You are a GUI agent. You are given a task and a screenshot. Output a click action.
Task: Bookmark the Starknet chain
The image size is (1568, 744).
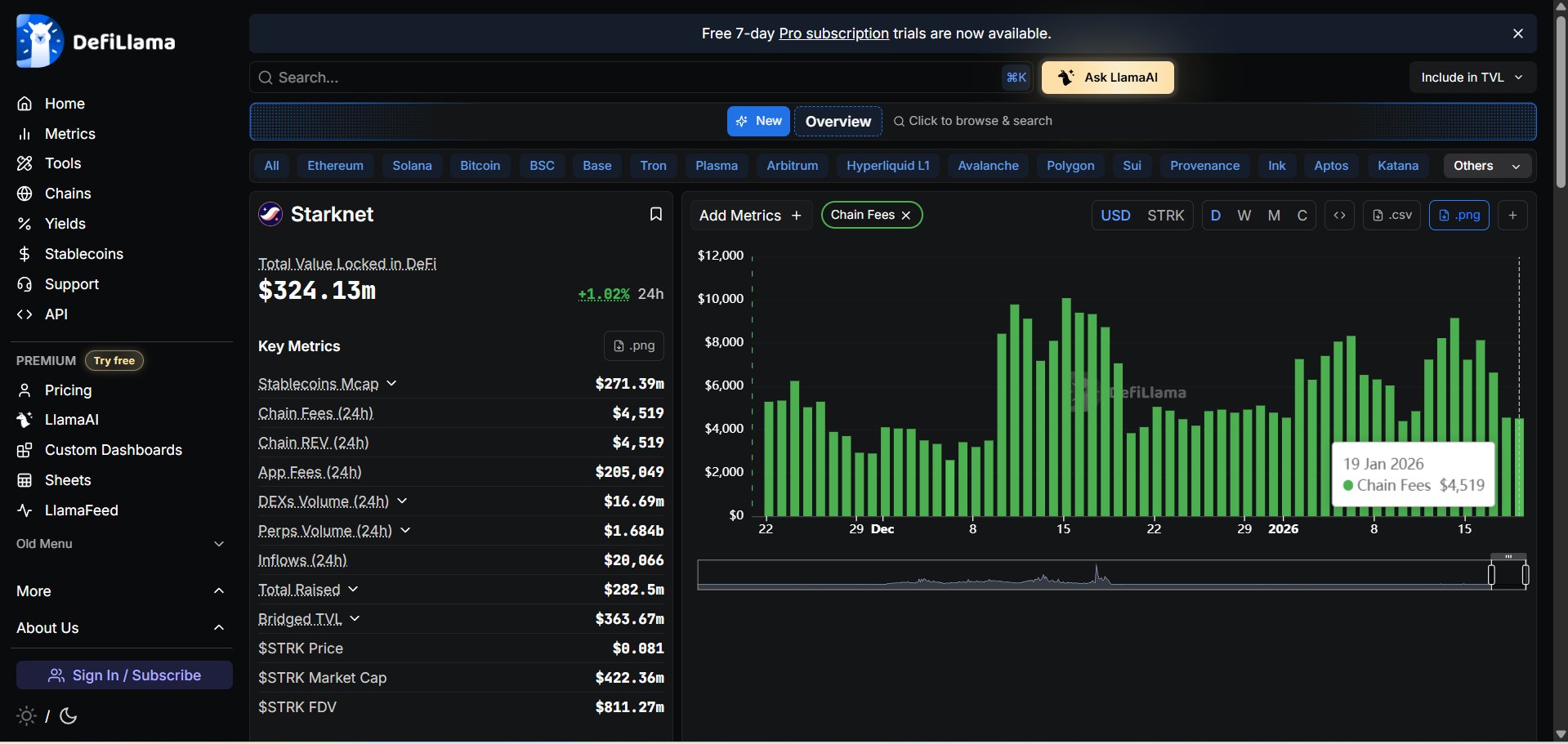(x=655, y=214)
